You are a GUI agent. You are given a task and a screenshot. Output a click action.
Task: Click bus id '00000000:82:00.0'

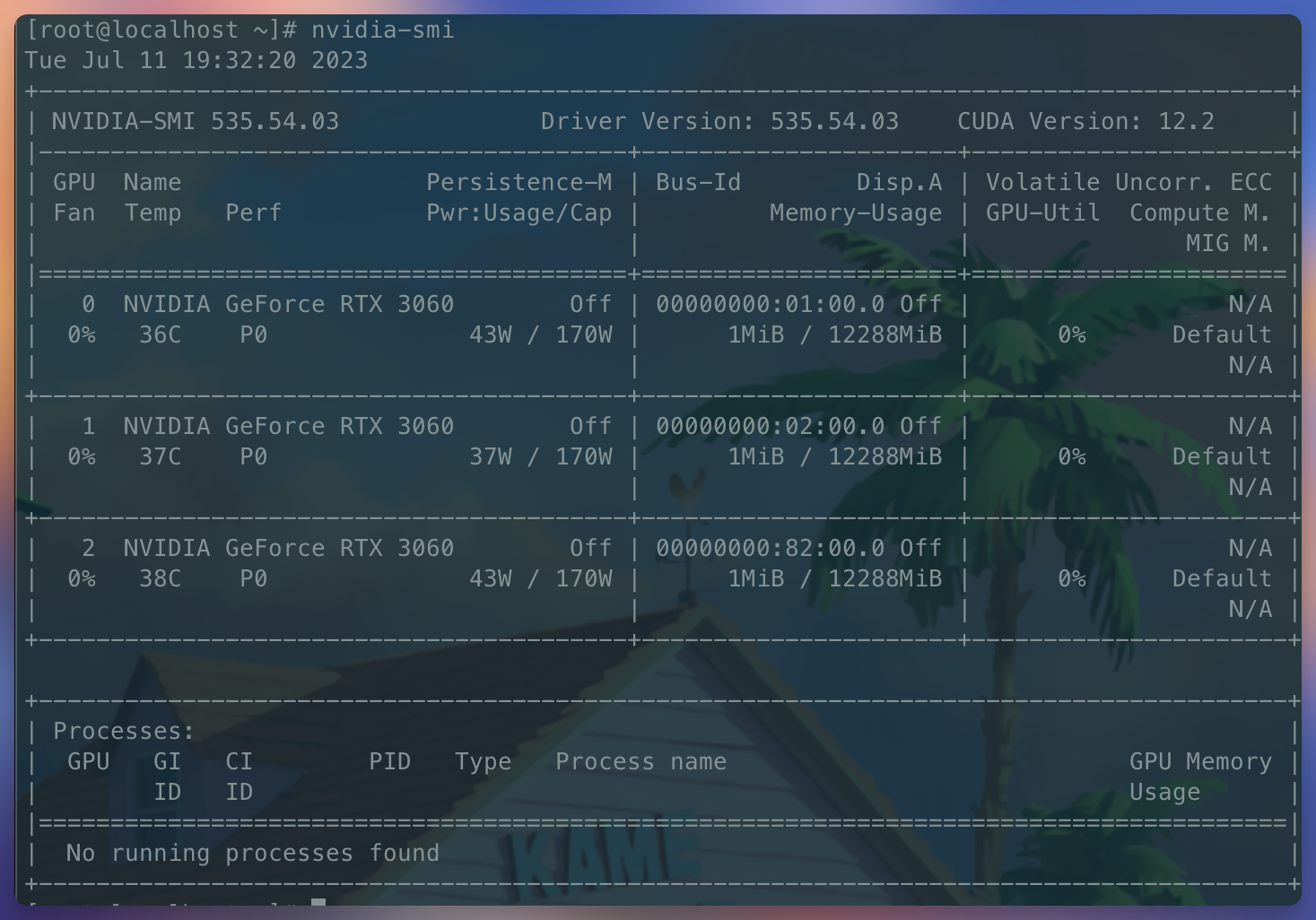(x=771, y=548)
